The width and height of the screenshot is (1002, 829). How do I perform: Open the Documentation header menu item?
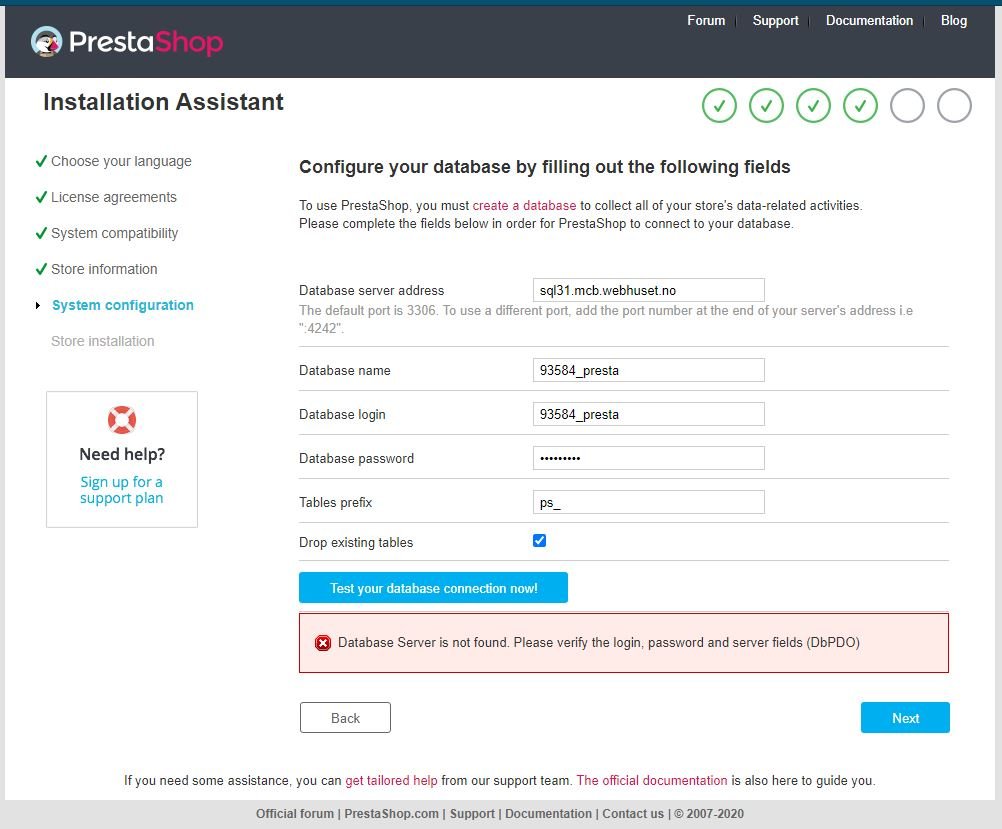[869, 21]
